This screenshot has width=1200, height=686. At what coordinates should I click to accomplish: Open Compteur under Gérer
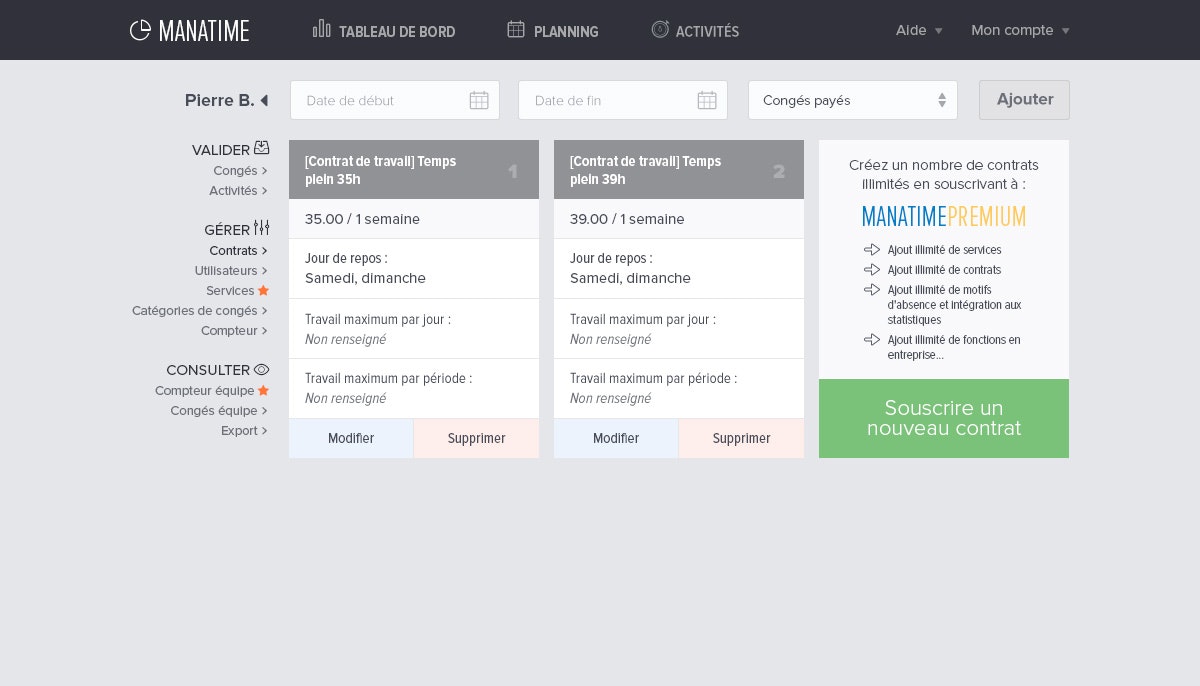[x=229, y=331]
